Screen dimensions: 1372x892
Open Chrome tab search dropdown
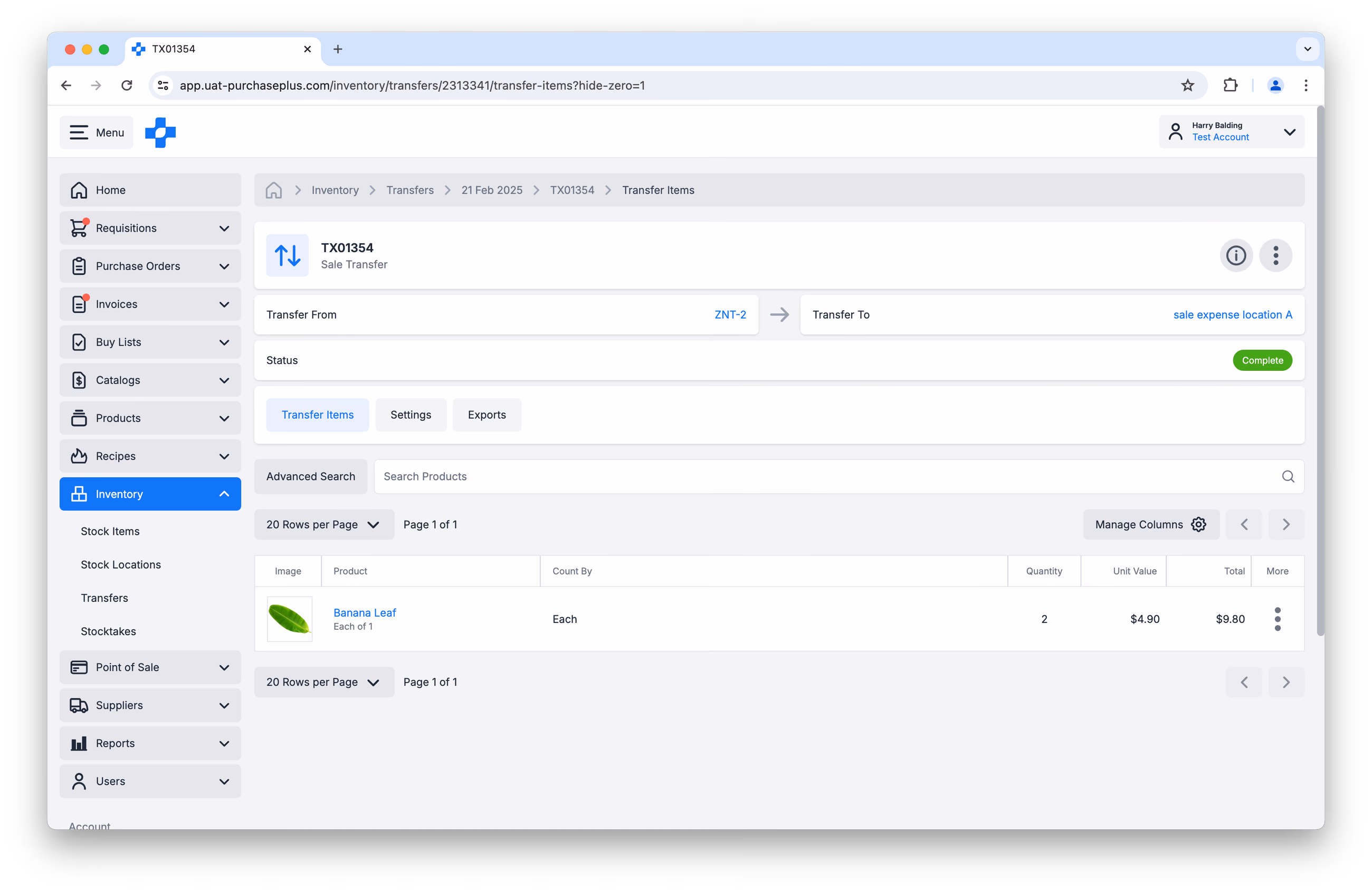1307,49
